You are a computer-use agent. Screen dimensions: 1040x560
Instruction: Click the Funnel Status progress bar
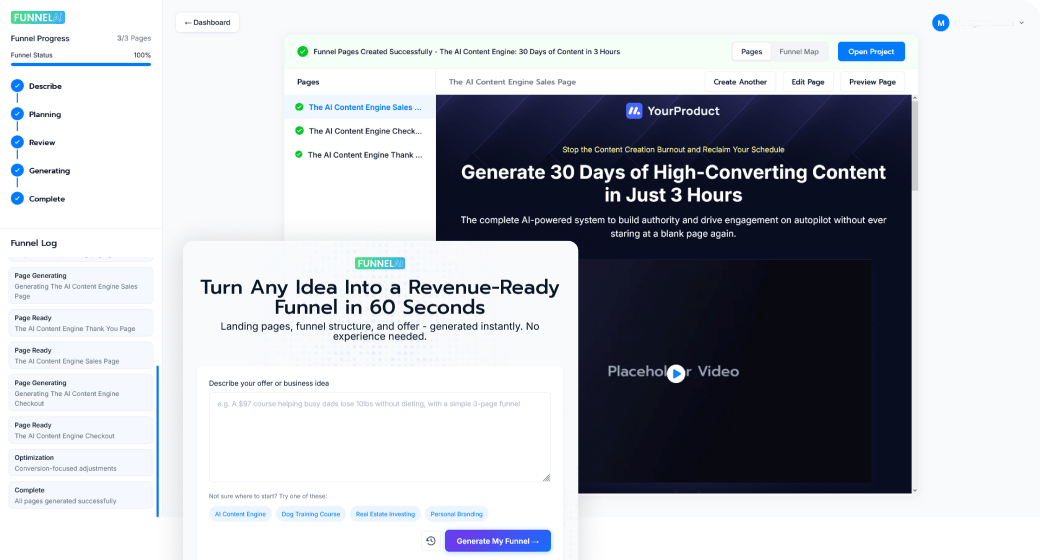[x=81, y=64]
